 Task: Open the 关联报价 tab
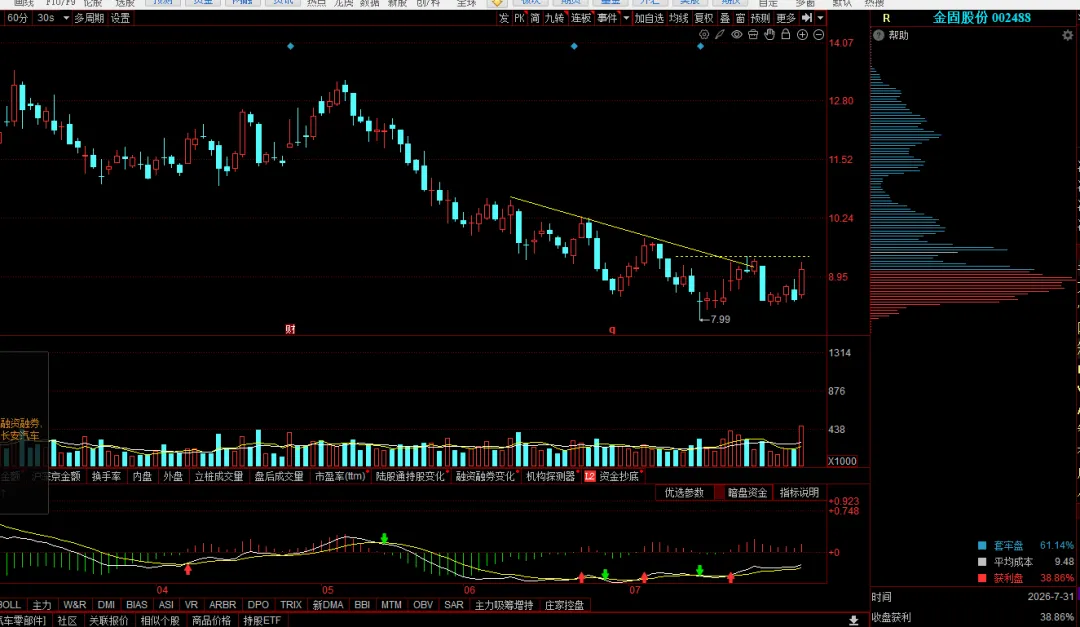109,621
